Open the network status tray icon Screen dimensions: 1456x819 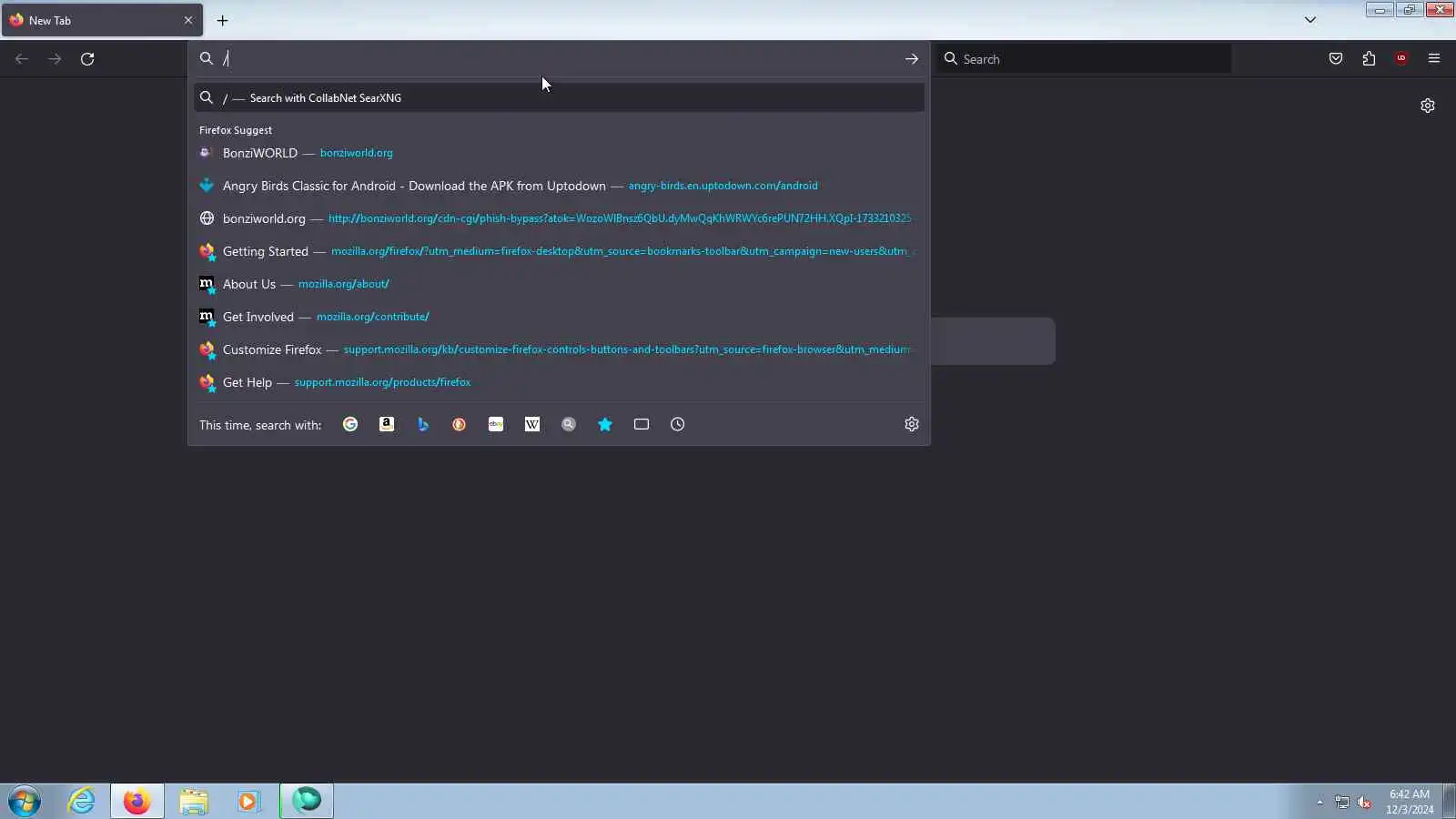[x=1342, y=802]
